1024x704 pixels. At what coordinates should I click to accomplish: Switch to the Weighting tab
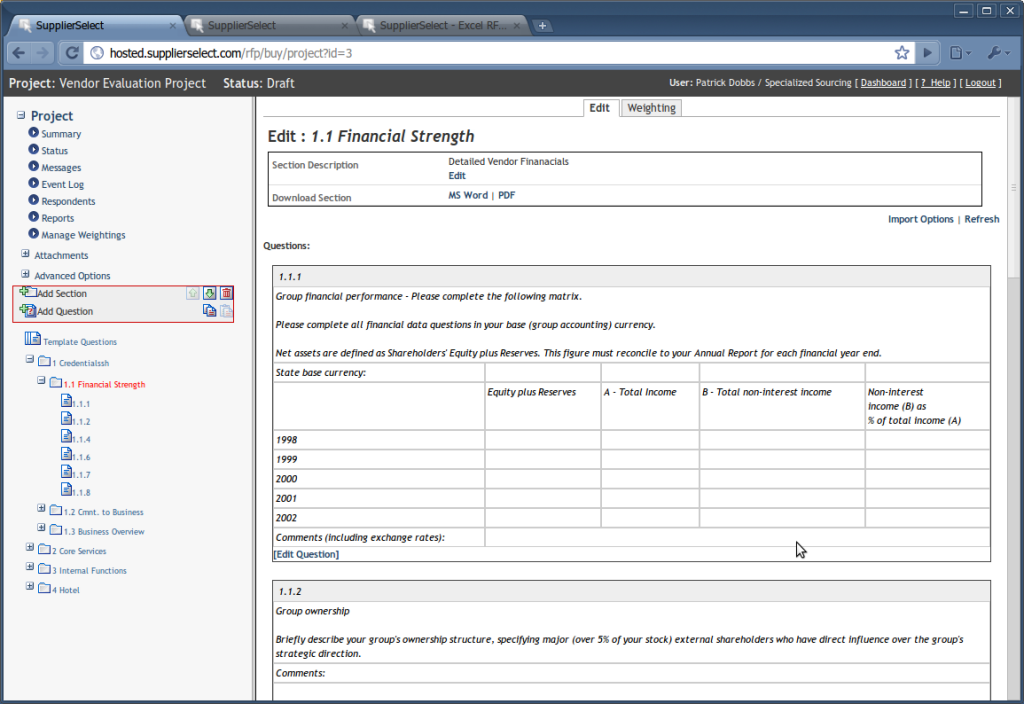(x=651, y=107)
